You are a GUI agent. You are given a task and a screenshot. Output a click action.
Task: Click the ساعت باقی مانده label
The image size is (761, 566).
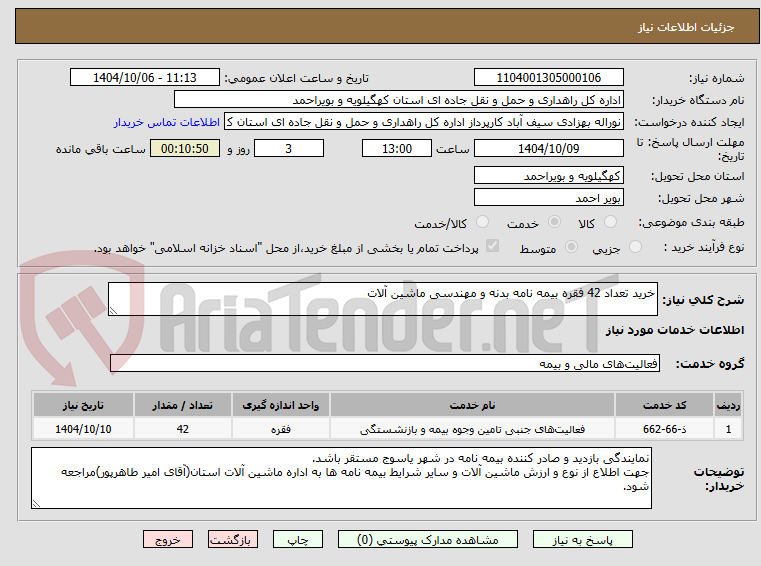click(x=101, y=149)
